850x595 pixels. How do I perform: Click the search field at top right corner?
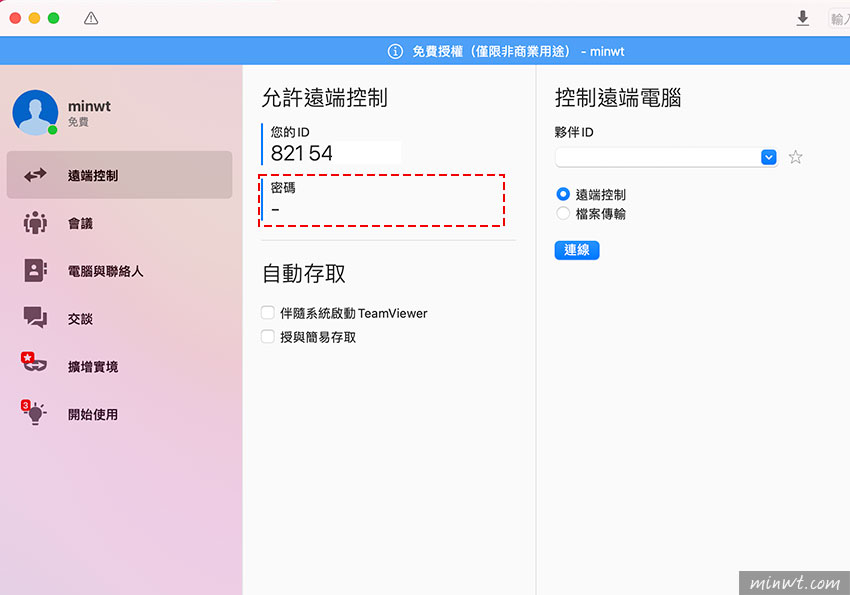840,19
